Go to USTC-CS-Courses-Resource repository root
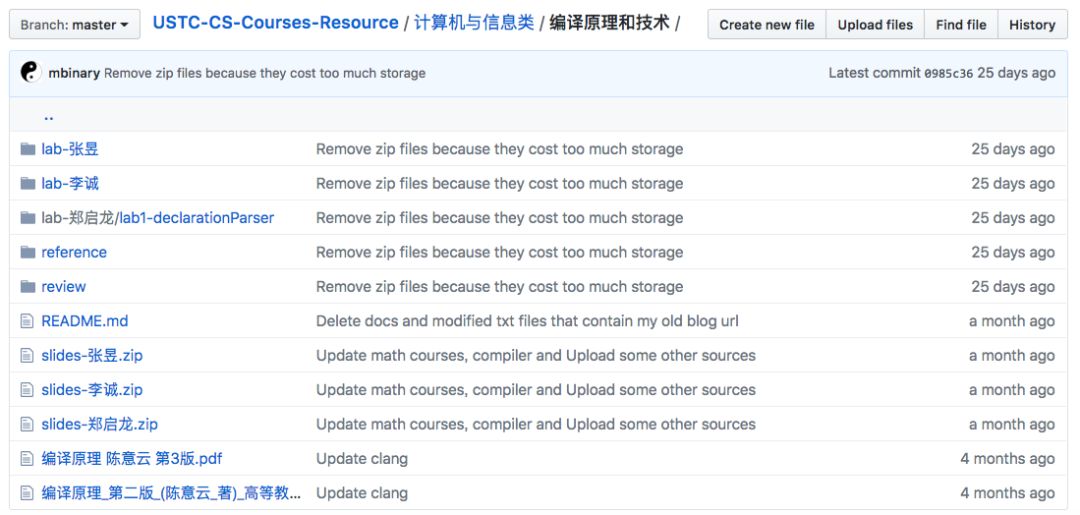Image resolution: width=1080 pixels, height=515 pixels. tap(275, 23)
